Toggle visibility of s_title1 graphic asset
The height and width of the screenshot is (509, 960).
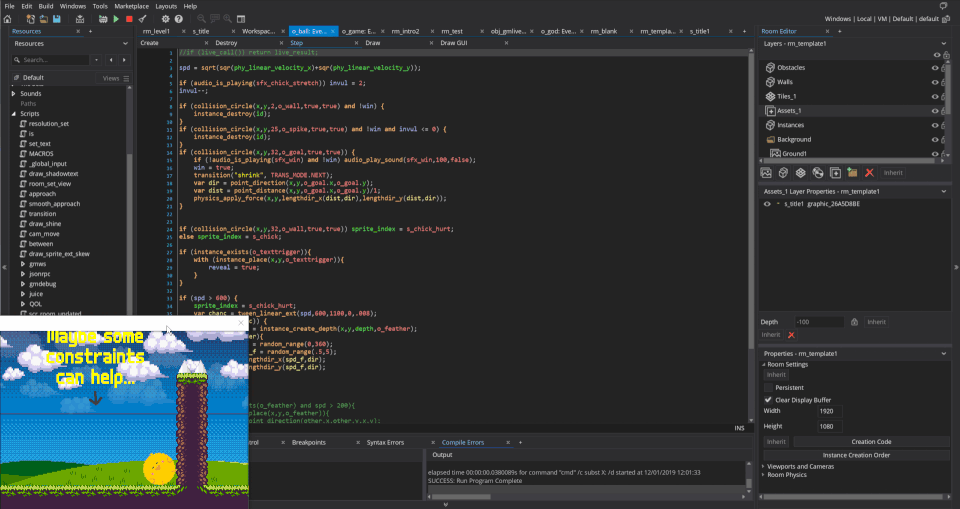[767, 204]
